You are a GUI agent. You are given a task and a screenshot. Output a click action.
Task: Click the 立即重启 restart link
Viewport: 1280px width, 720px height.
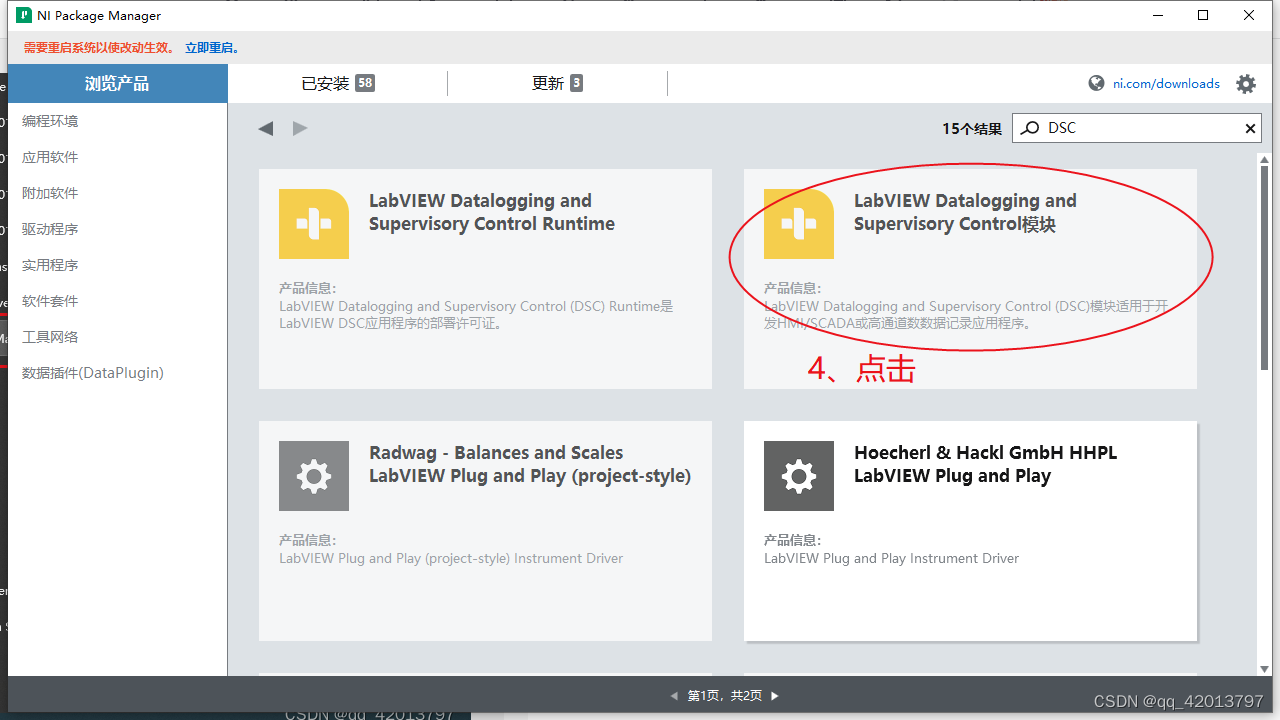coord(212,47)
